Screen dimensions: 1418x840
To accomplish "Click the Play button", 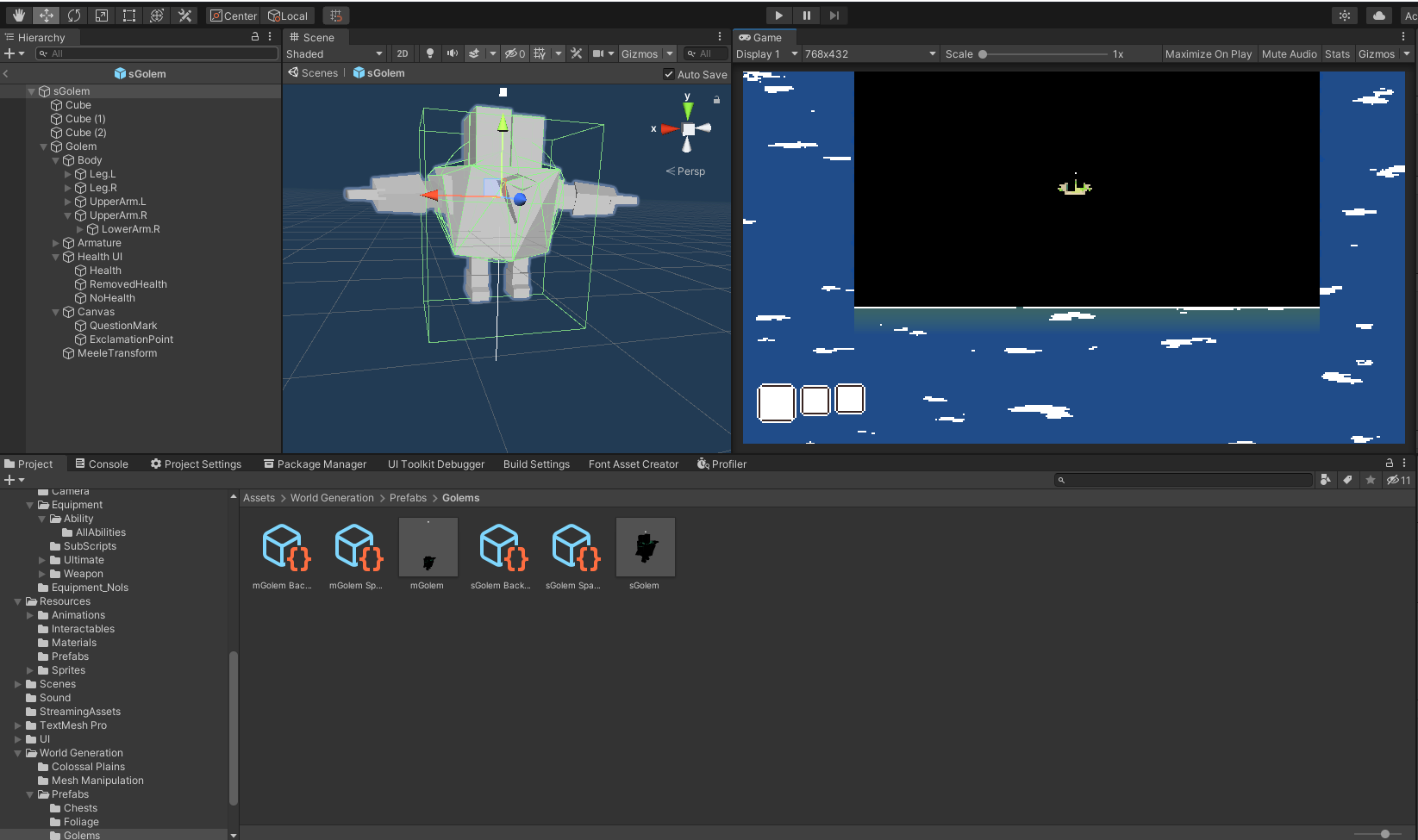I will point(778,16).
